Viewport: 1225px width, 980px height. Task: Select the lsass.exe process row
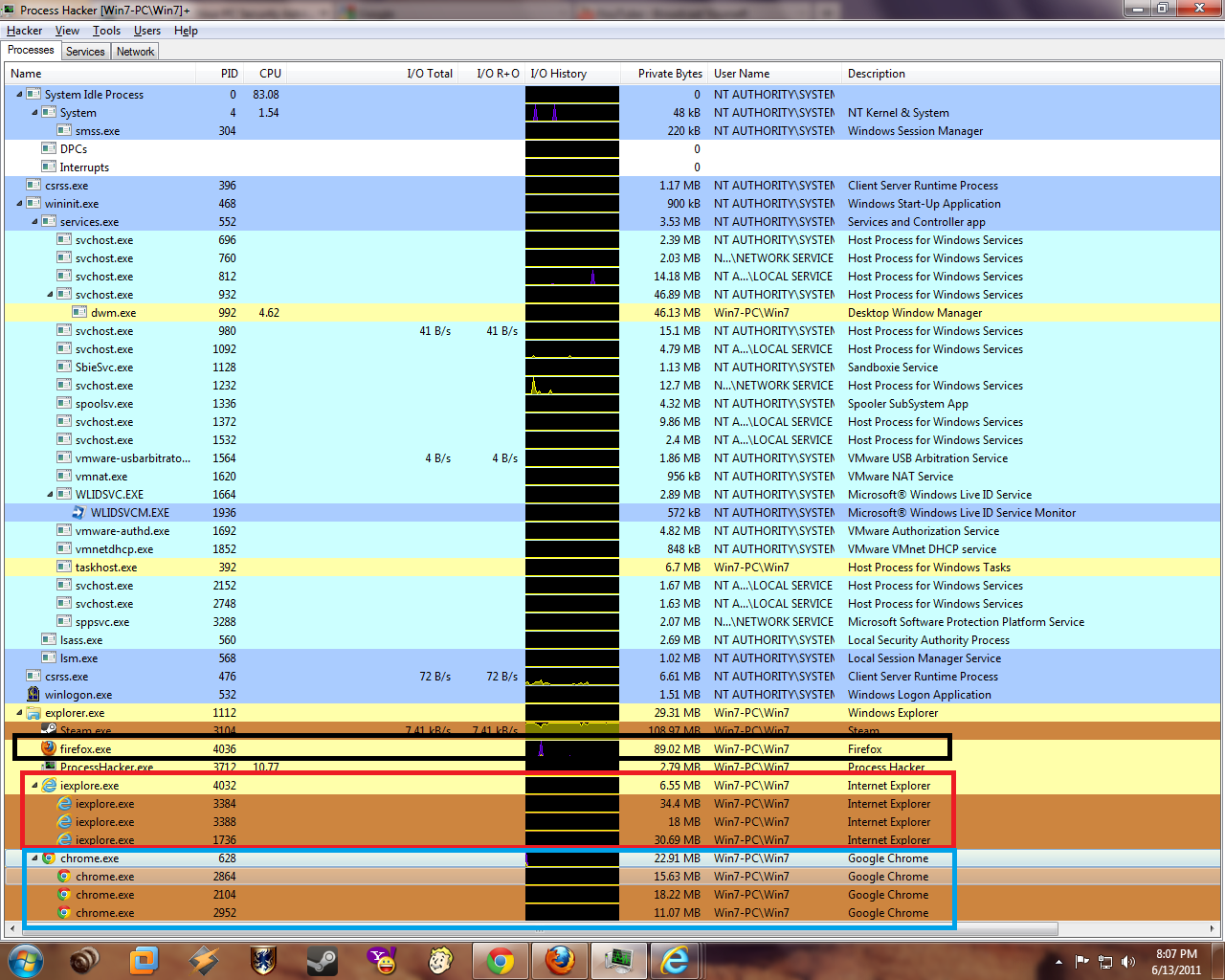(612, 640)
